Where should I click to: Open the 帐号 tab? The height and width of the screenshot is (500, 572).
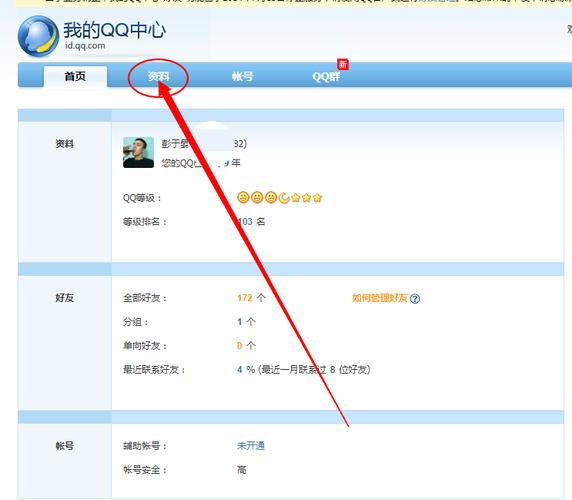pos(242,77)
